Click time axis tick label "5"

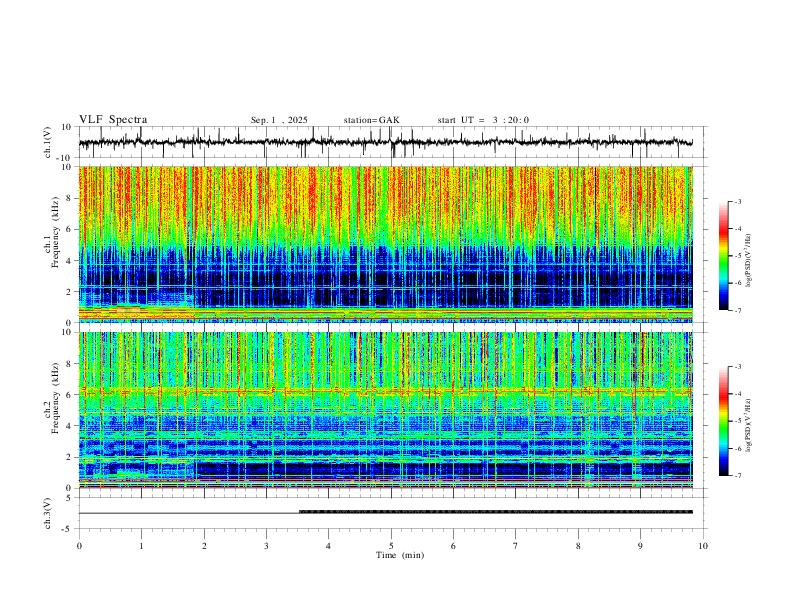point(391,546)
